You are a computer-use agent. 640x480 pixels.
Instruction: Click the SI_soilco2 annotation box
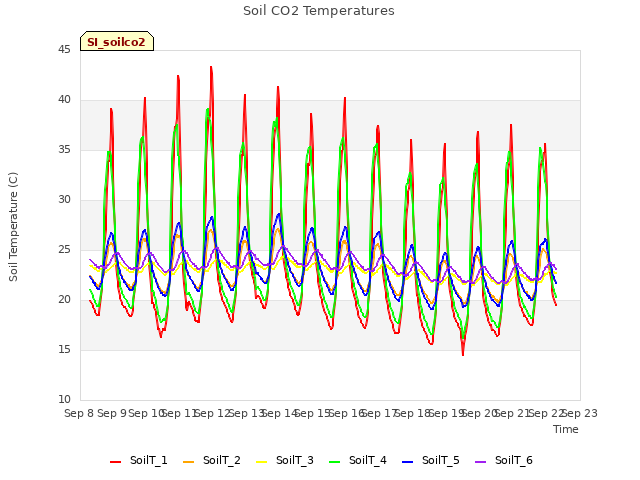tap(117, 41)
